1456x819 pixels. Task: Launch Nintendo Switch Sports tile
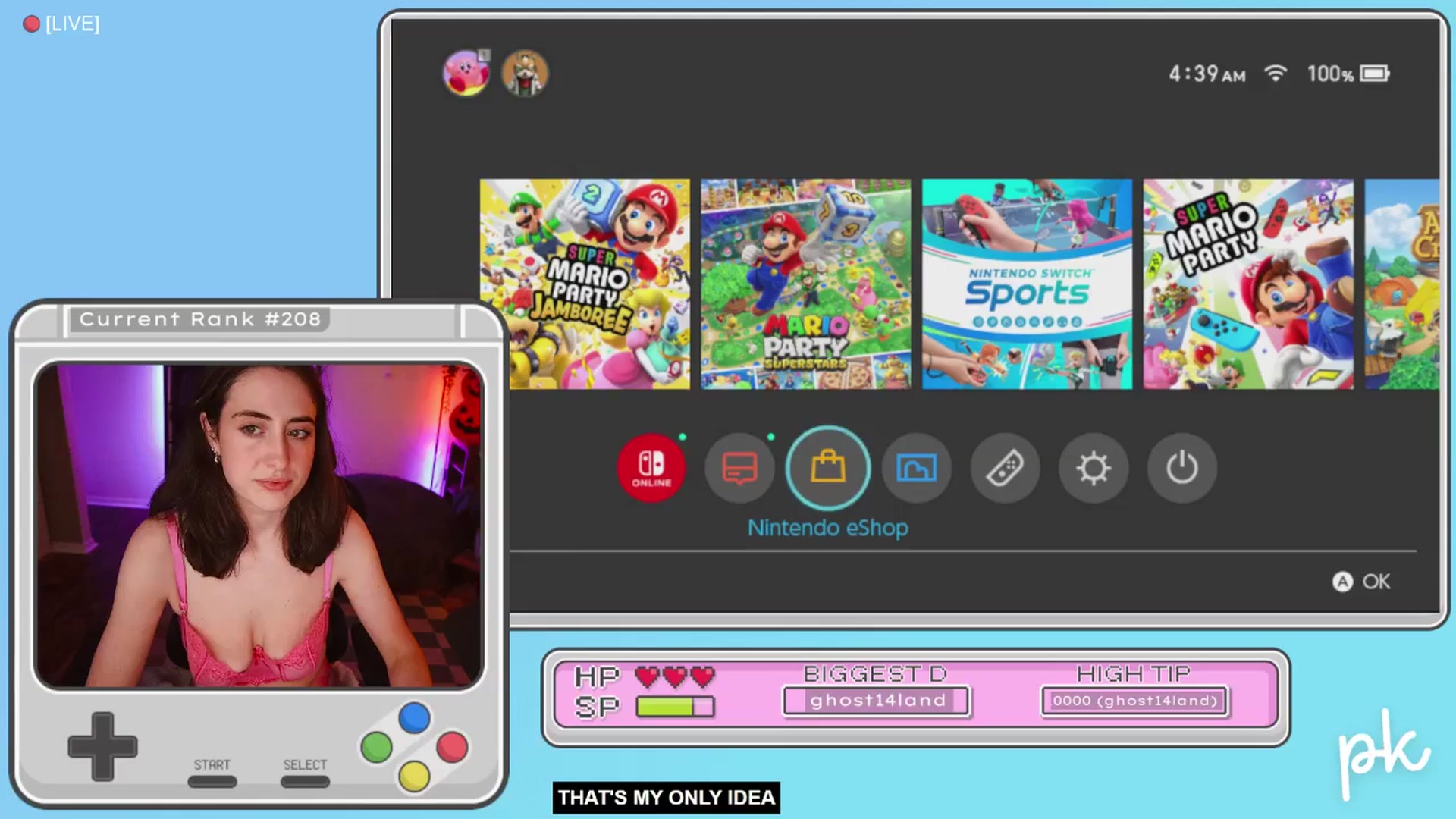(x=1027, y=284)
